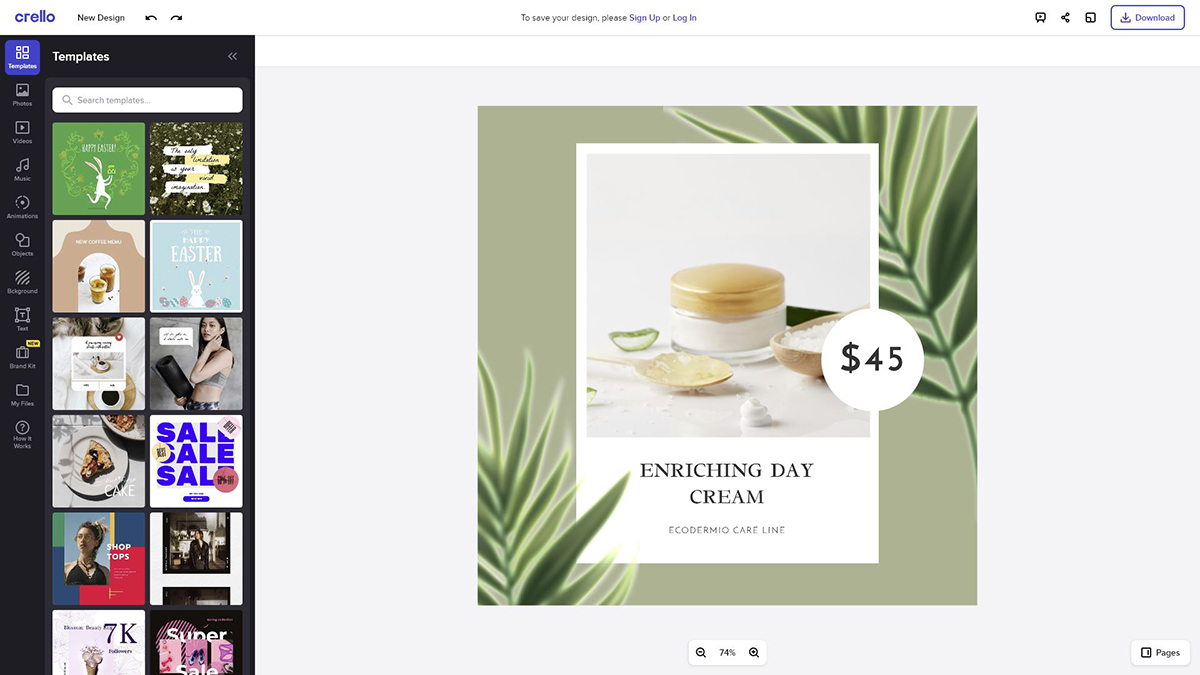Open the Background panel

coord(22,282)
